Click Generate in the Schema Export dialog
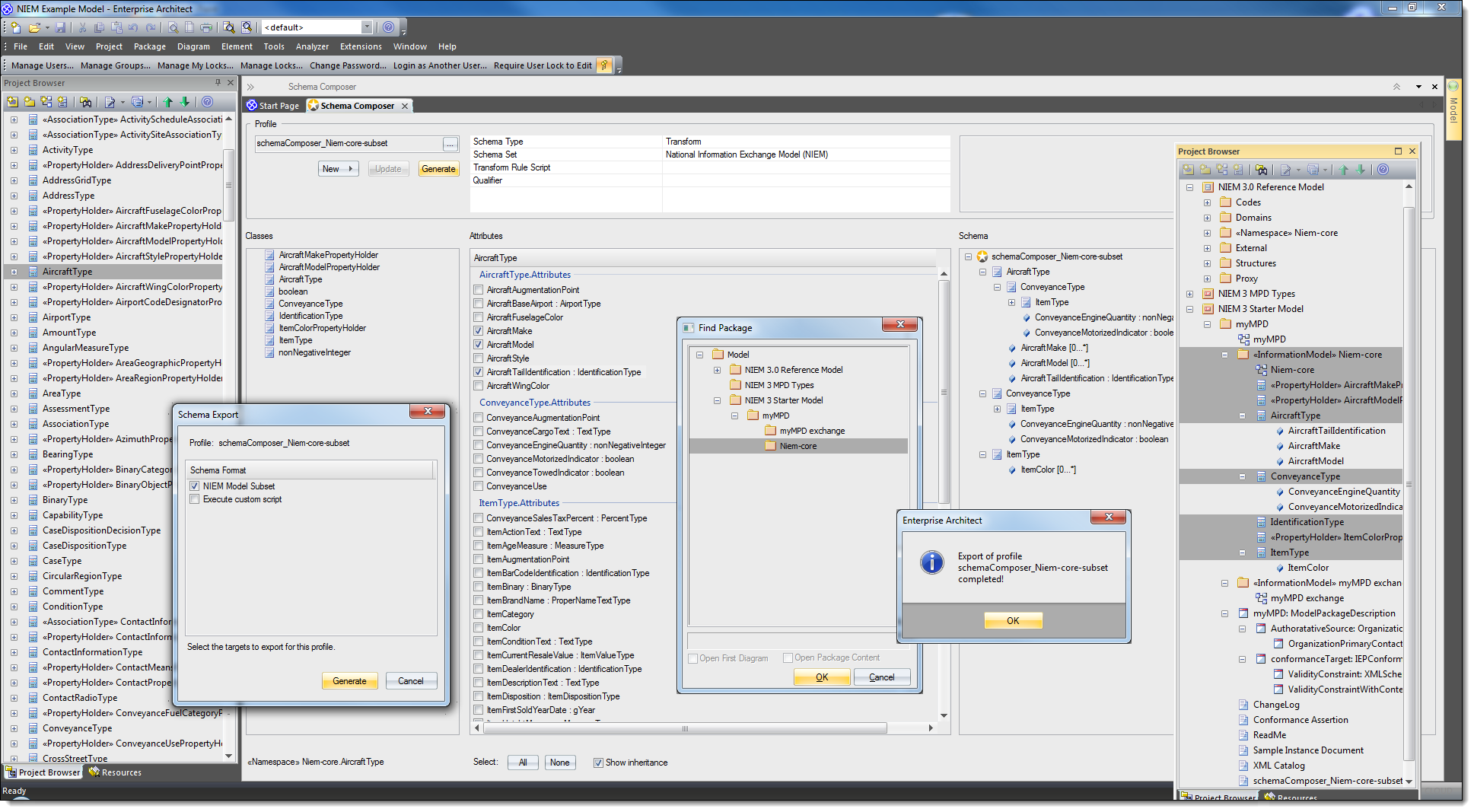 pos(349,681)
